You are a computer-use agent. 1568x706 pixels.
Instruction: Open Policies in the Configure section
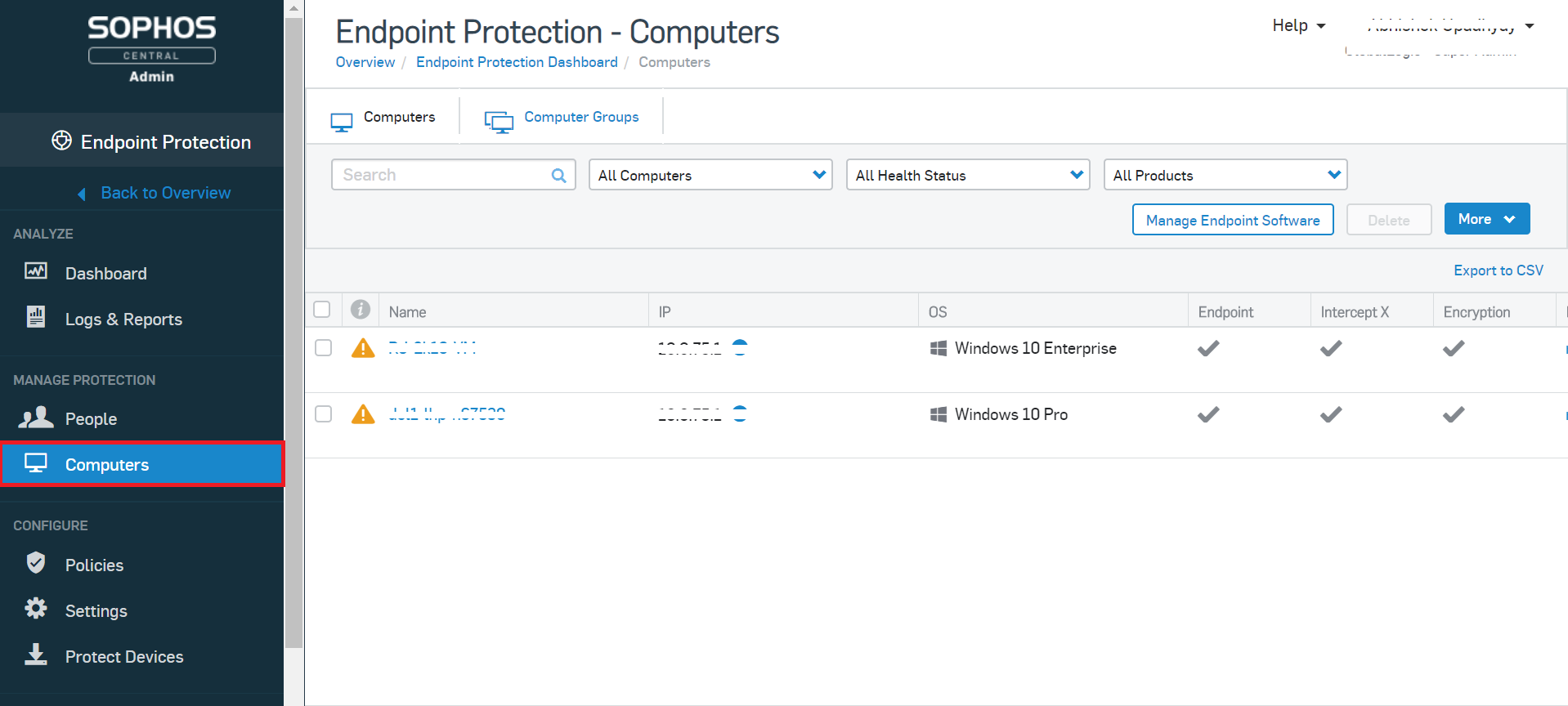coord(94,565)
